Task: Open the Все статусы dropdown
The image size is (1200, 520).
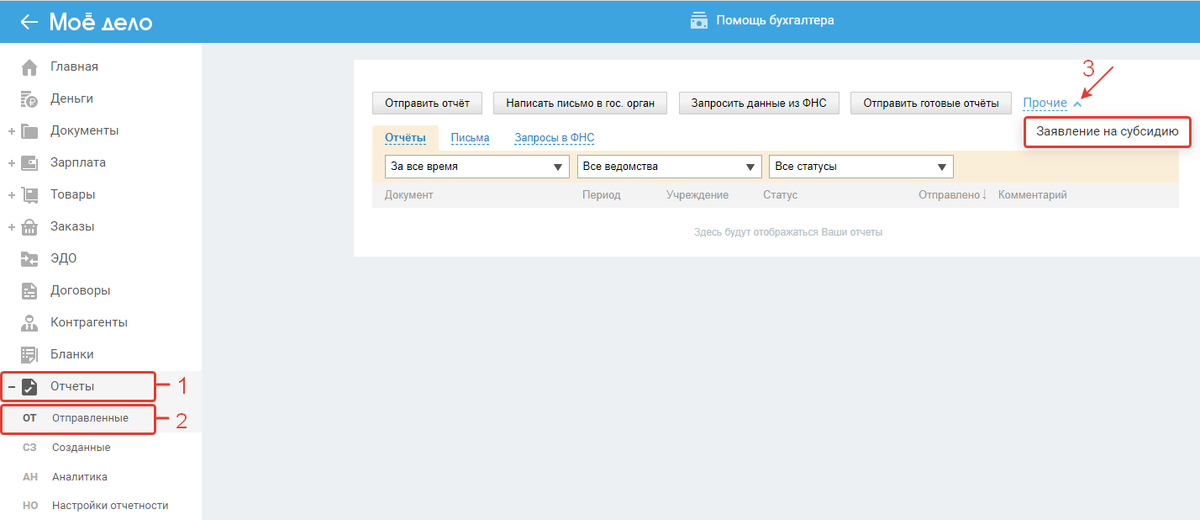Action: click(861, 166)
